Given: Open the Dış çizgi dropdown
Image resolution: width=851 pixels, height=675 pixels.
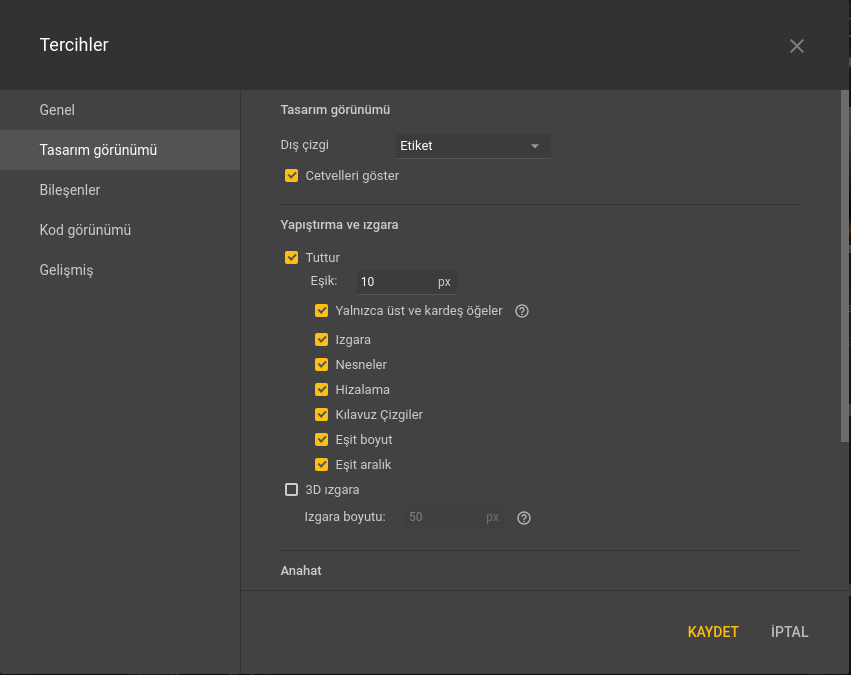Looking at the screenshot, I should click(x=473, y=146).
